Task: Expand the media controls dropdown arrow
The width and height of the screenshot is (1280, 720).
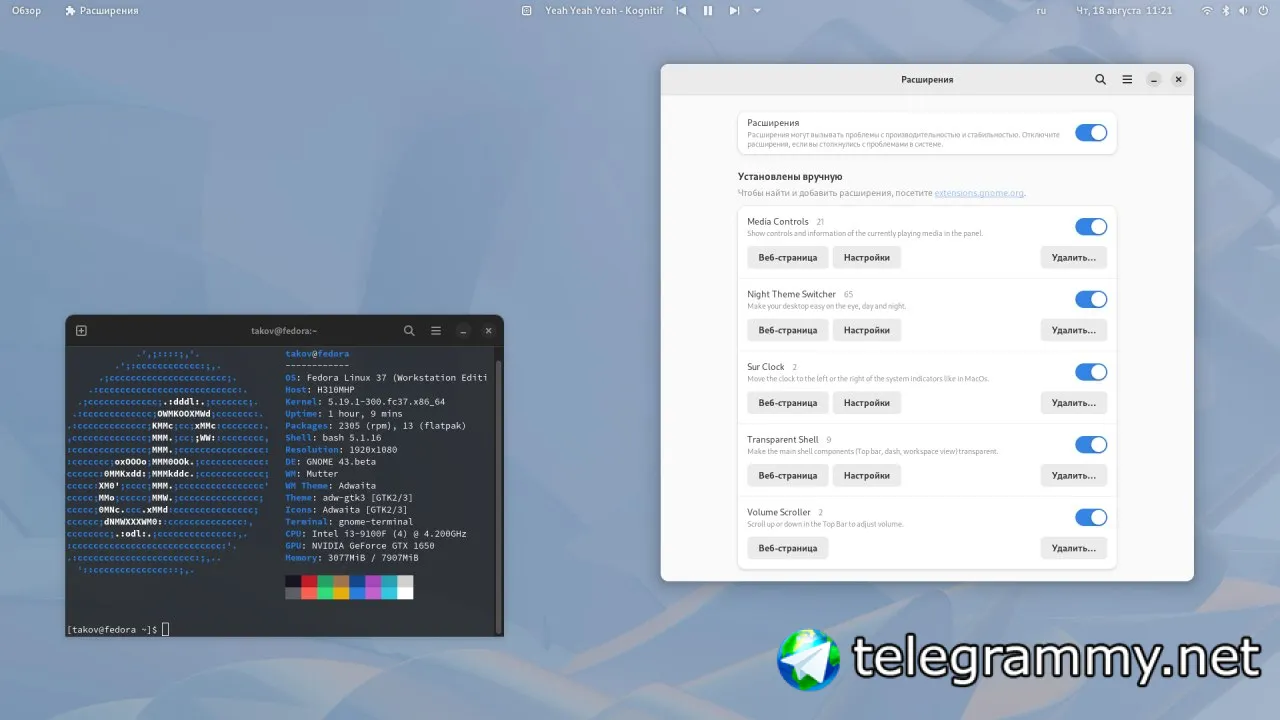Action: pyautogui.click(x=757, y=10)
